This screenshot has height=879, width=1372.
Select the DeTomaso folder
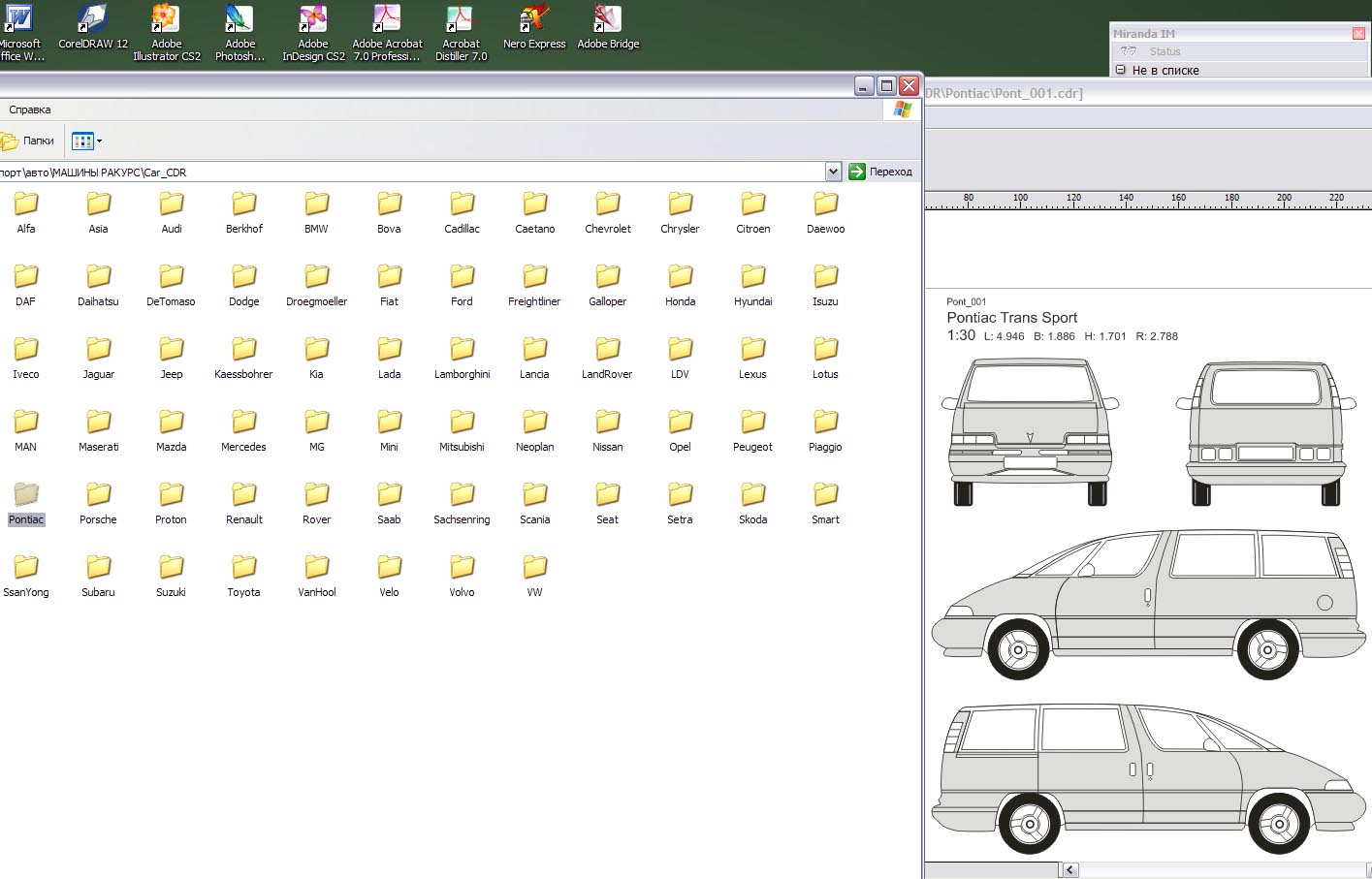[171, 287]
